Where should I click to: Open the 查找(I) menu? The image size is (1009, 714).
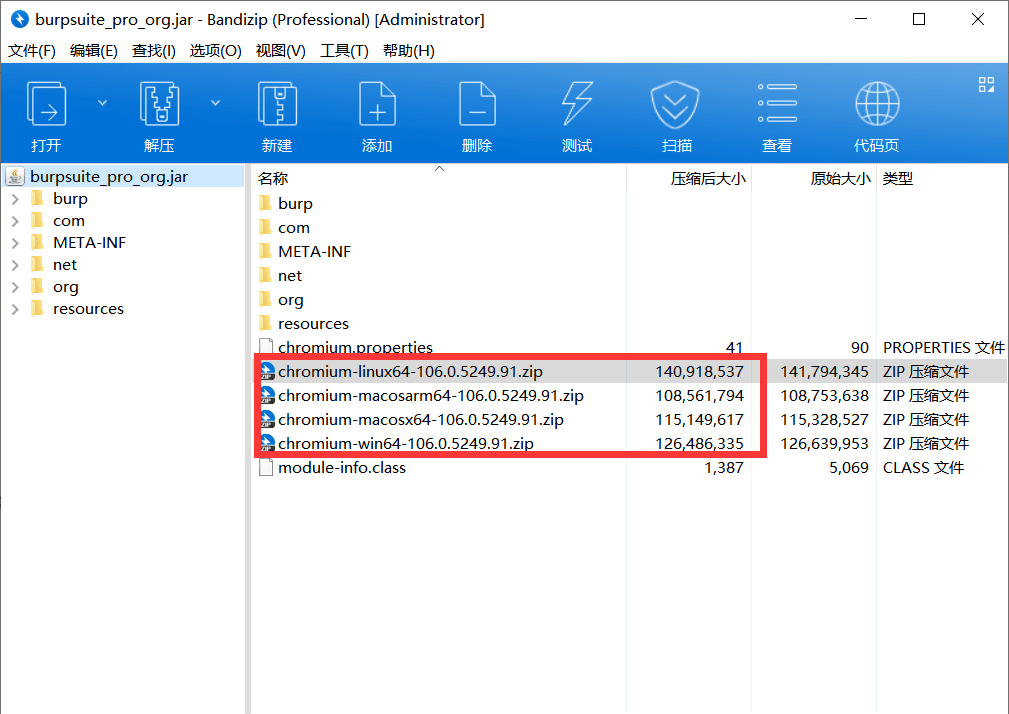(x=154, y=51)
